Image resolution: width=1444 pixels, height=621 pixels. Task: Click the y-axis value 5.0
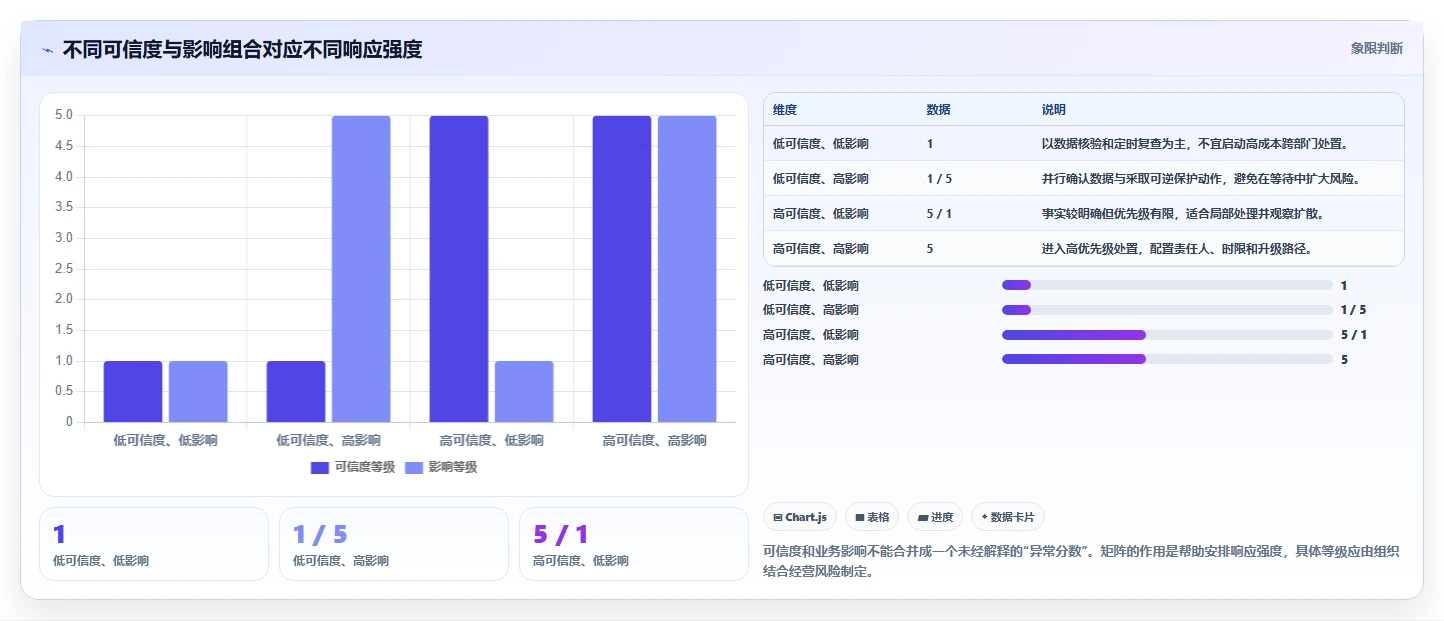64,115
